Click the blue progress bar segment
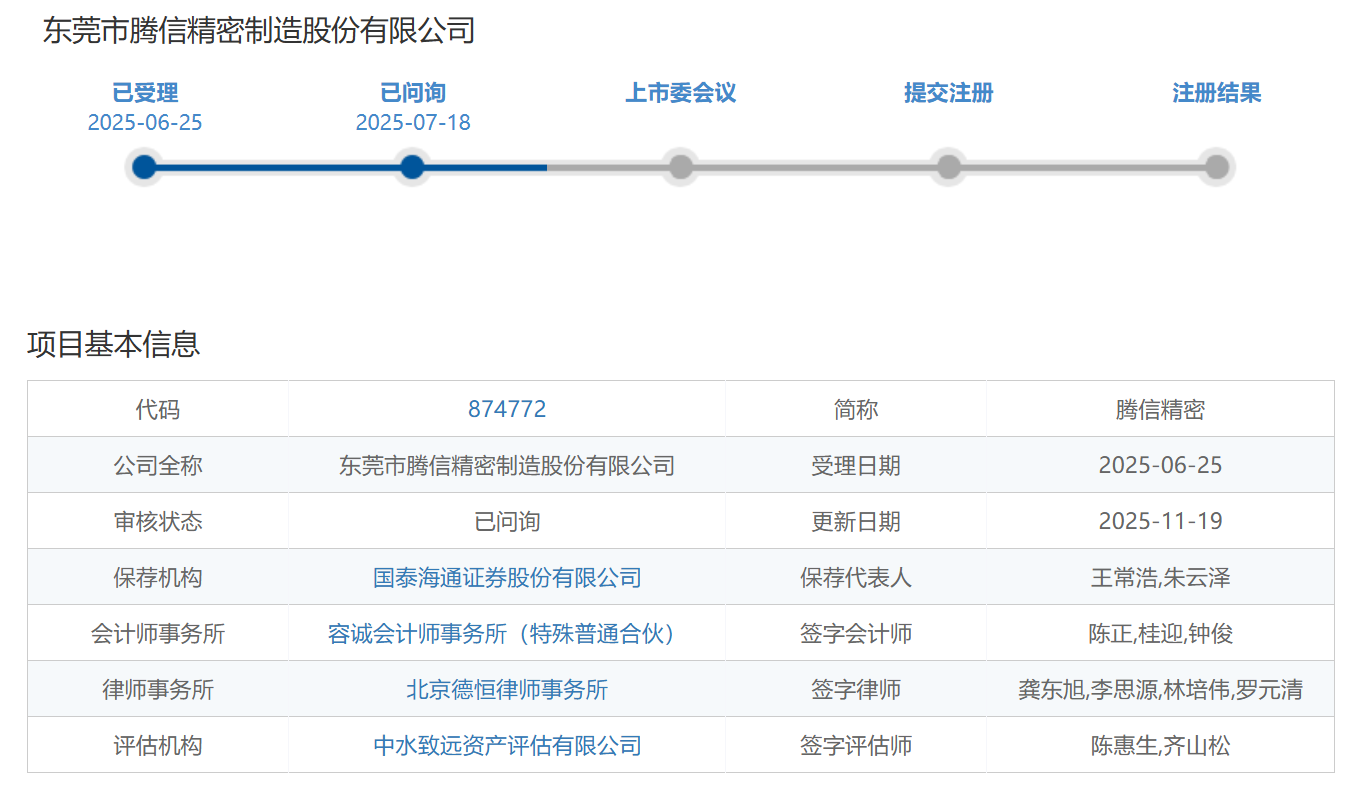This screenshot has width=1361, height=787. pos(280,167)
